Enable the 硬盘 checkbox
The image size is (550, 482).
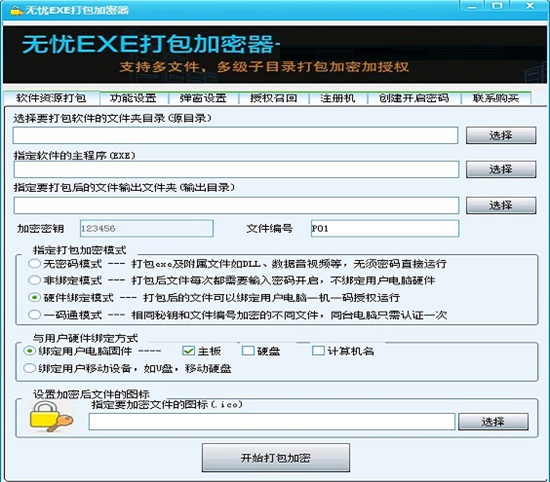248,351
